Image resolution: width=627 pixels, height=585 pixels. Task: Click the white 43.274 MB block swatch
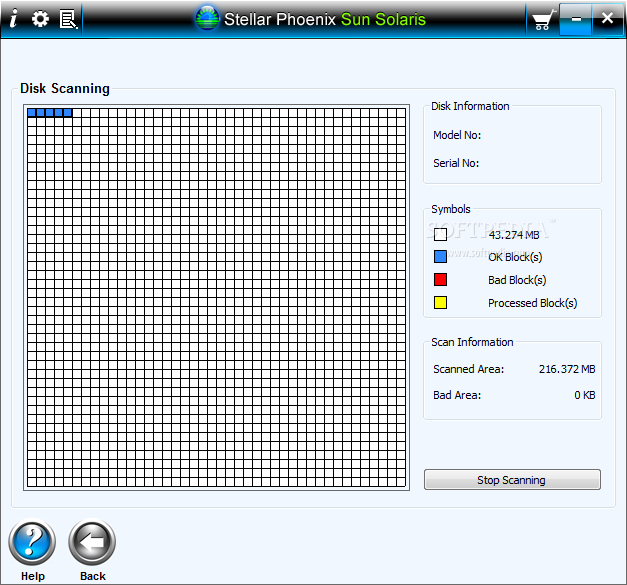440,234
